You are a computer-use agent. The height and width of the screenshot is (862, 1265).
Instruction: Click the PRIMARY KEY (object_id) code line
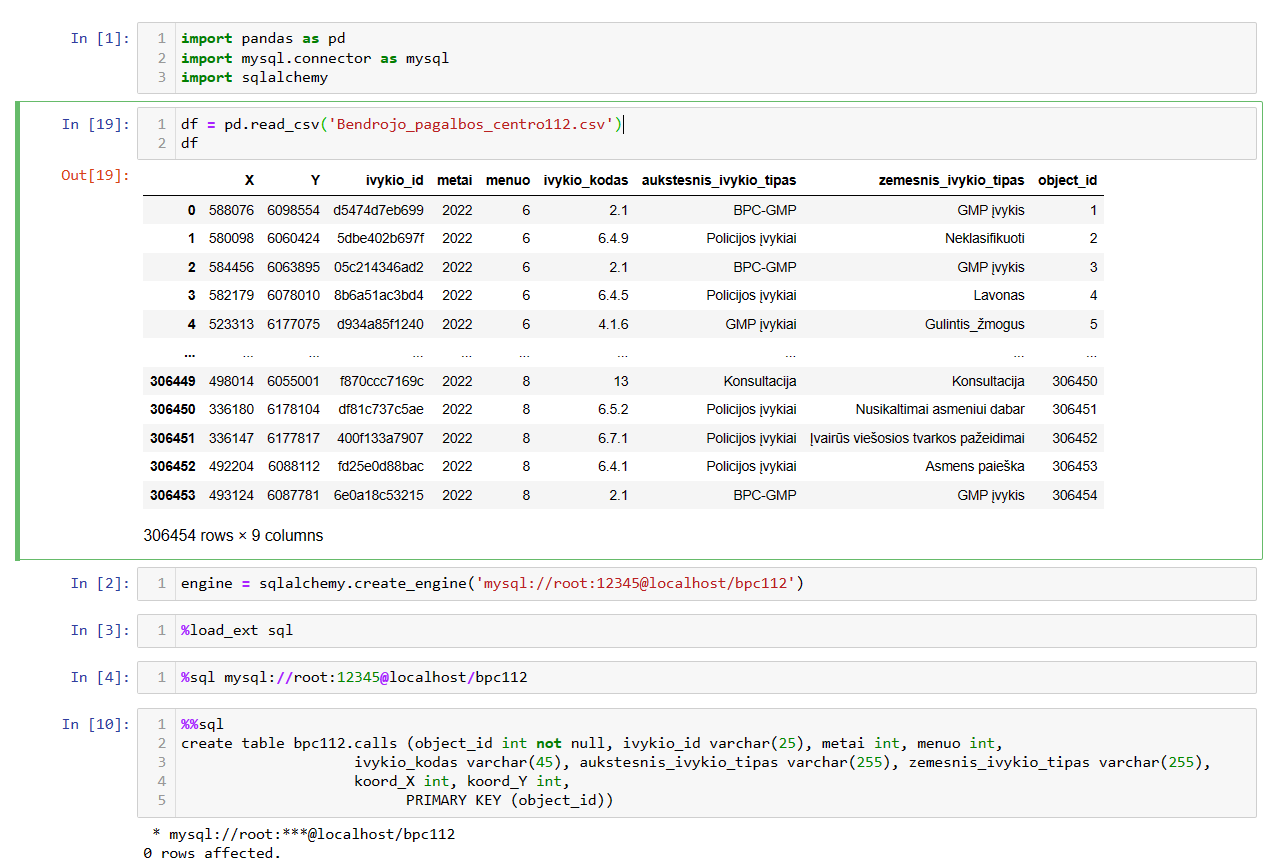point(509,800)
